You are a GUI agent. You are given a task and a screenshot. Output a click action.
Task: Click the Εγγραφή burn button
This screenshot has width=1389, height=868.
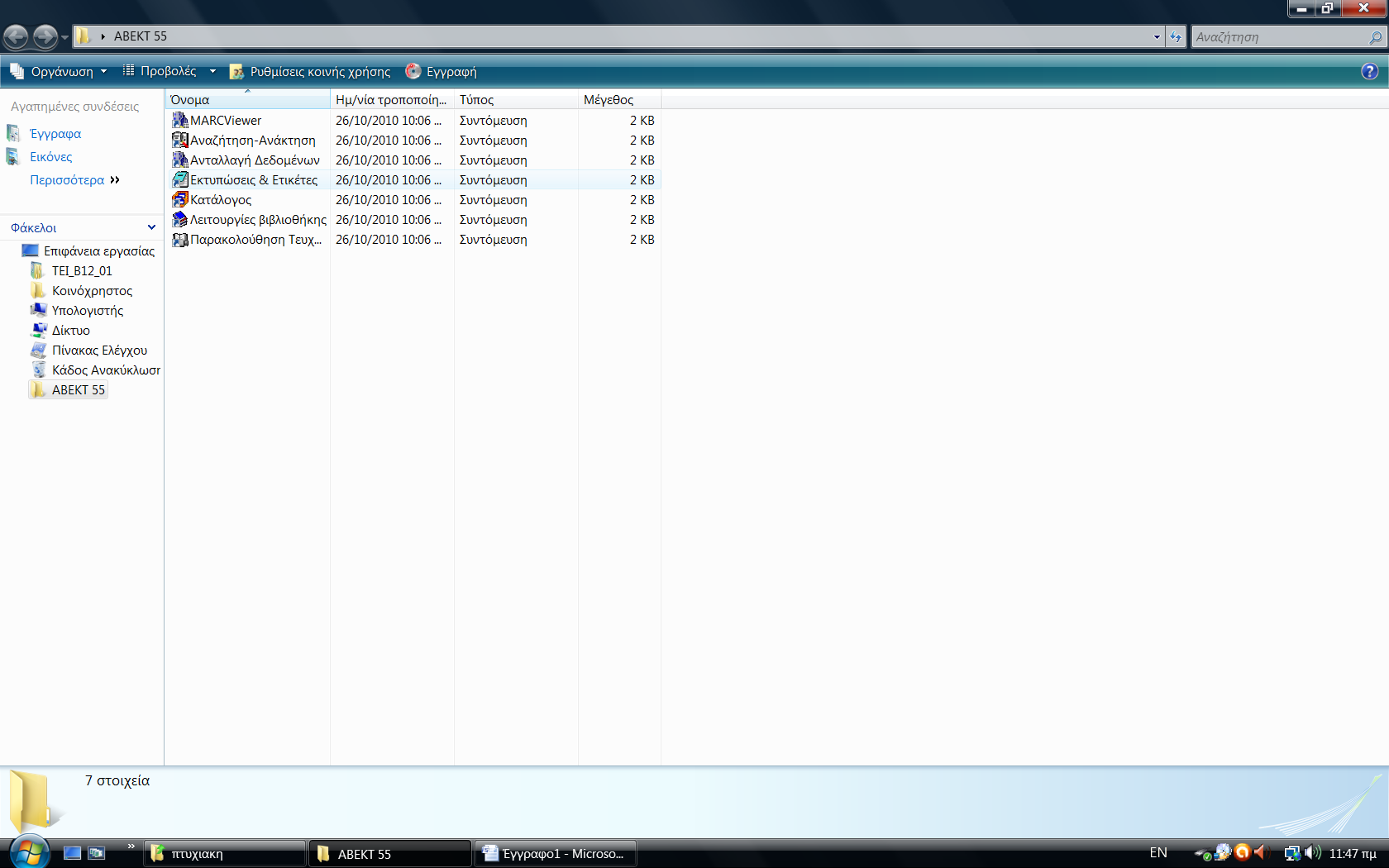click(x=441, y=72)
